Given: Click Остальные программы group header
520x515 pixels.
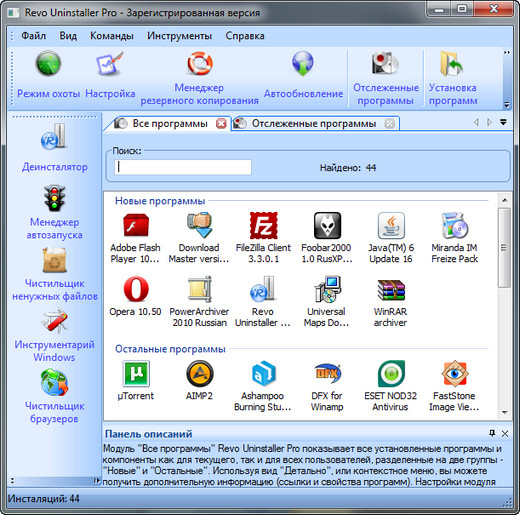Looking at the screenshot, I should tap(170, 349).
